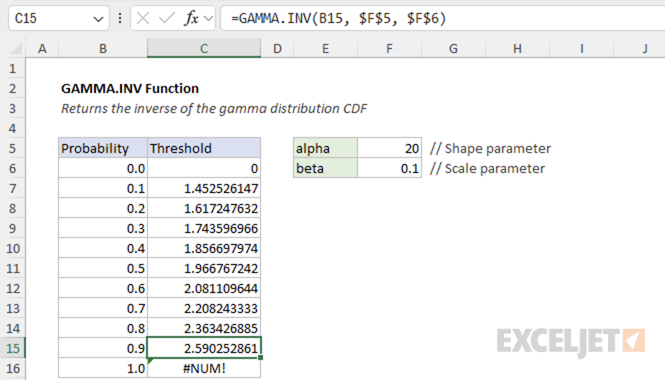The height and width of the screenshot is (380, 665).
Task: Click the probability cell 0.5
Action: coord(103,268)
